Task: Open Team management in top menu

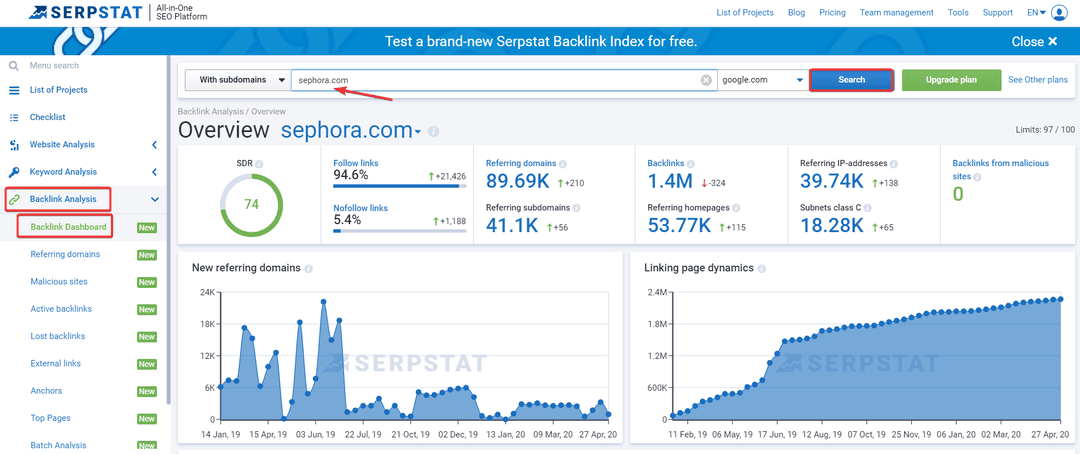Action: (897, 12)
